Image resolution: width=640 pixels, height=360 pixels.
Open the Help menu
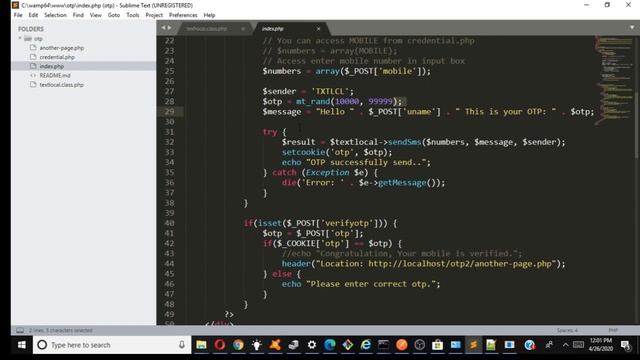209,15
